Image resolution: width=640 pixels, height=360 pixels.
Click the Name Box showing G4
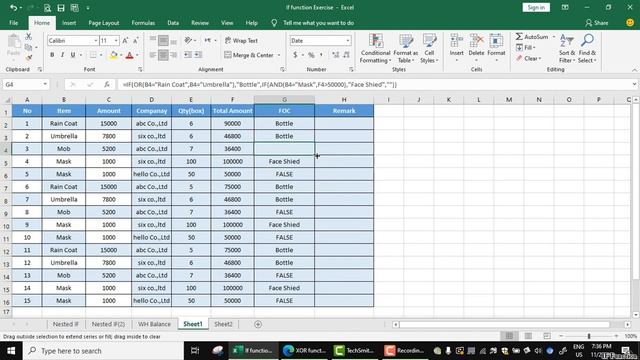[26, 84]
